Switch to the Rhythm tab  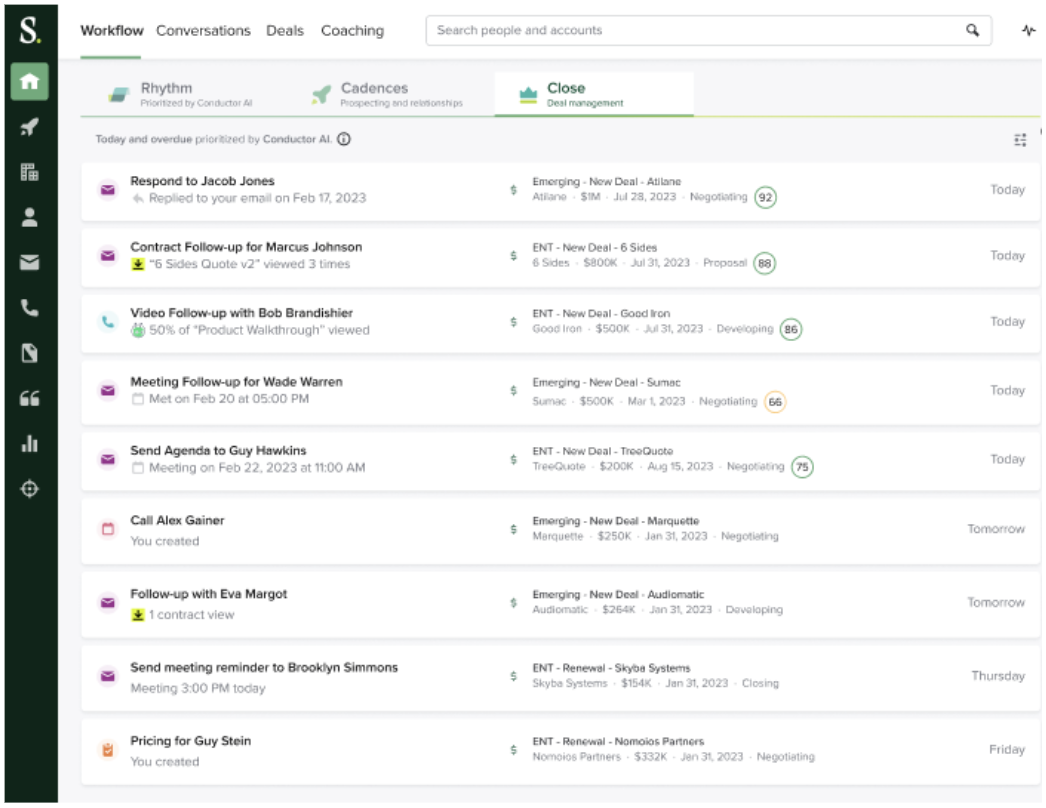[166, 94]
